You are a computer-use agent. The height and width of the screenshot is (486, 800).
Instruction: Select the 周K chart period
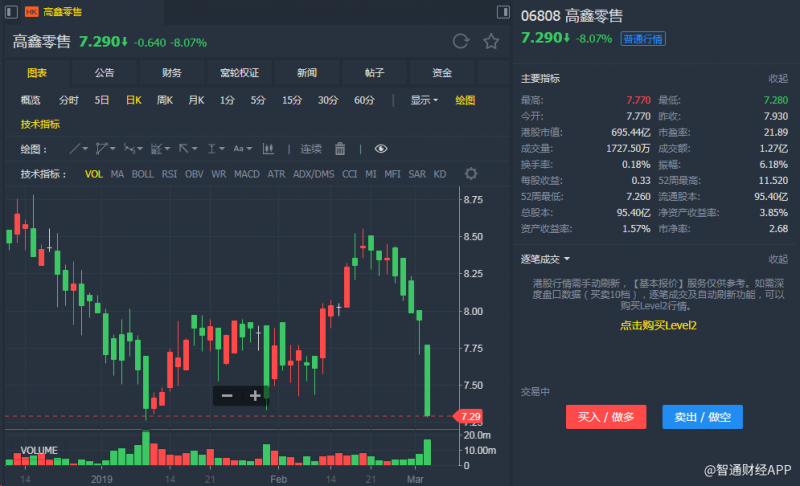(164, 100)
